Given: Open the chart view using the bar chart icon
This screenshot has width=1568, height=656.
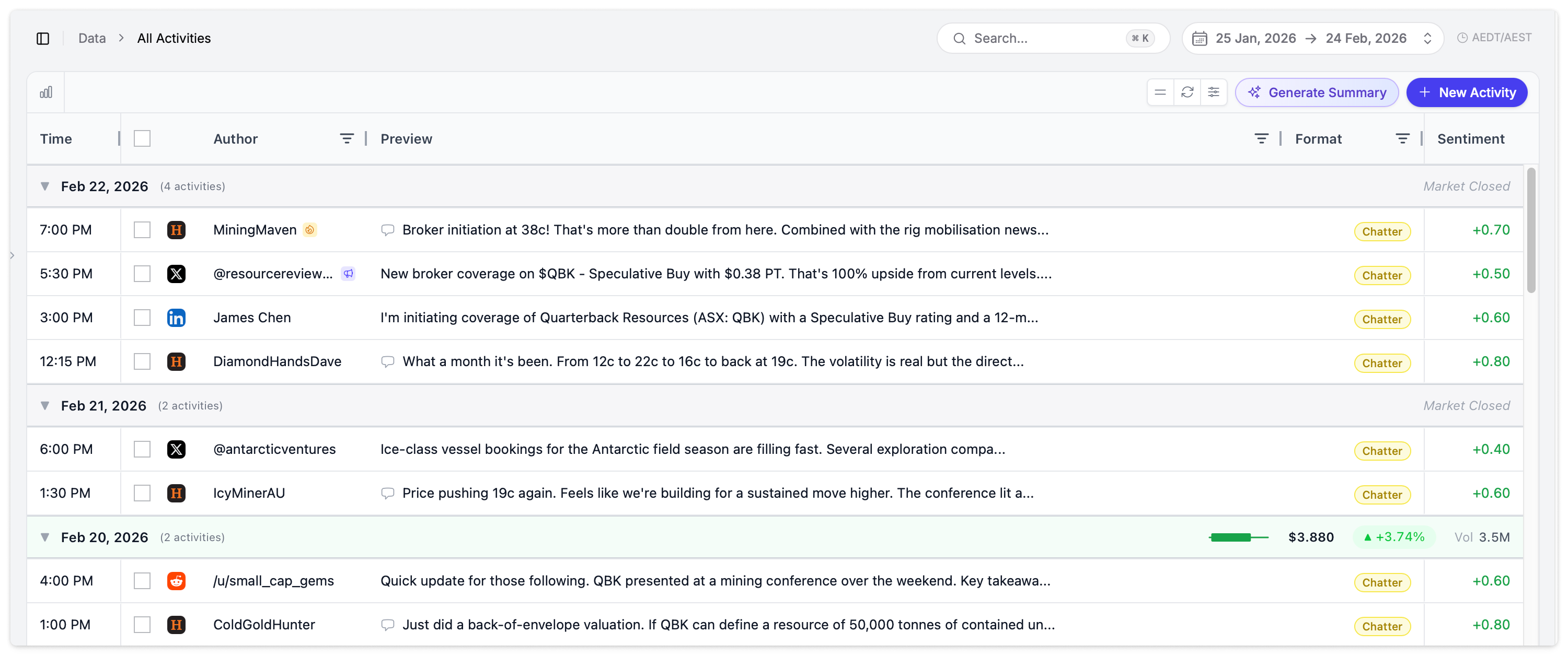Looking at the screenshot, I should (x=47, y=92).
